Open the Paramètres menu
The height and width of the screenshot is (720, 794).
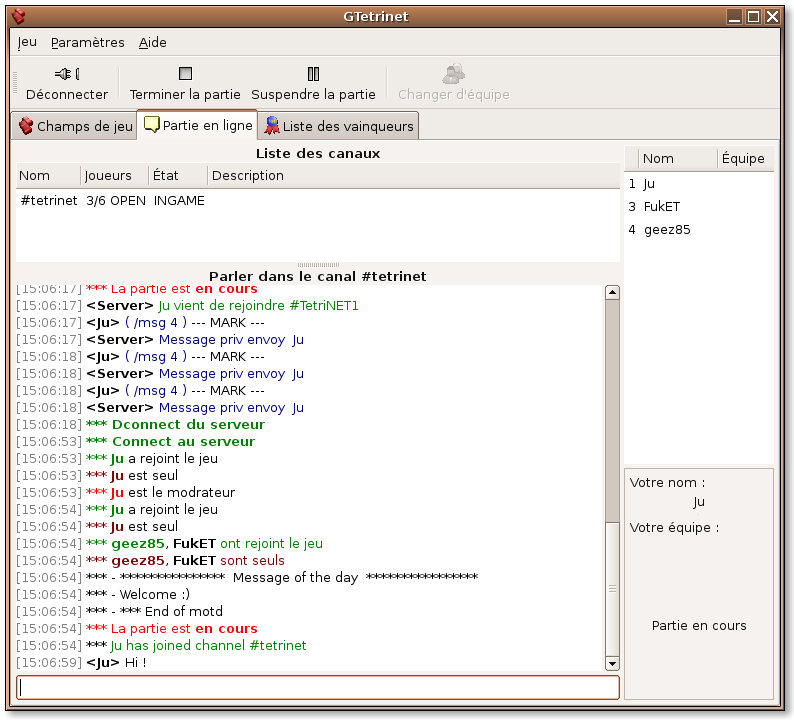(x=88, y=43)
